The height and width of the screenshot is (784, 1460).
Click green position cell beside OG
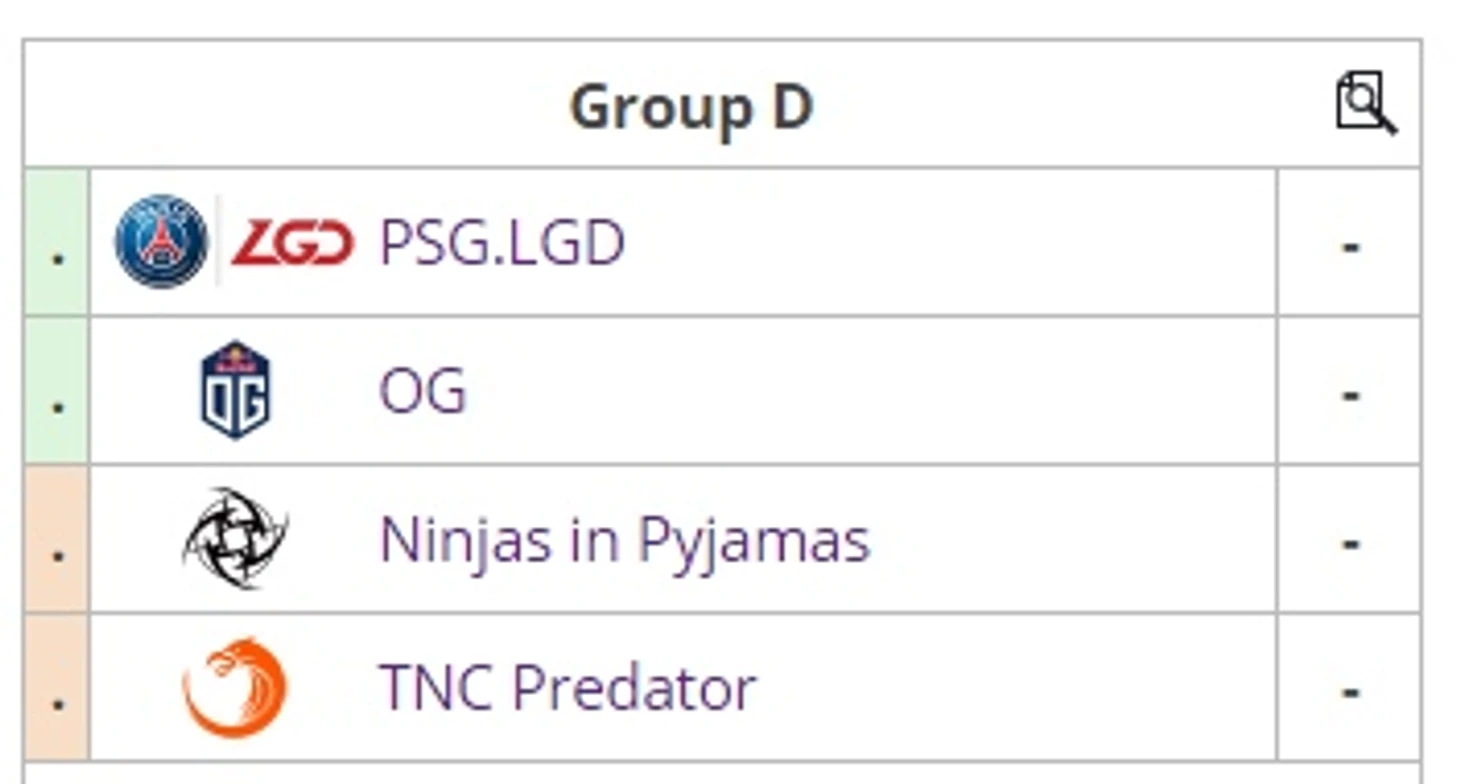57,391
